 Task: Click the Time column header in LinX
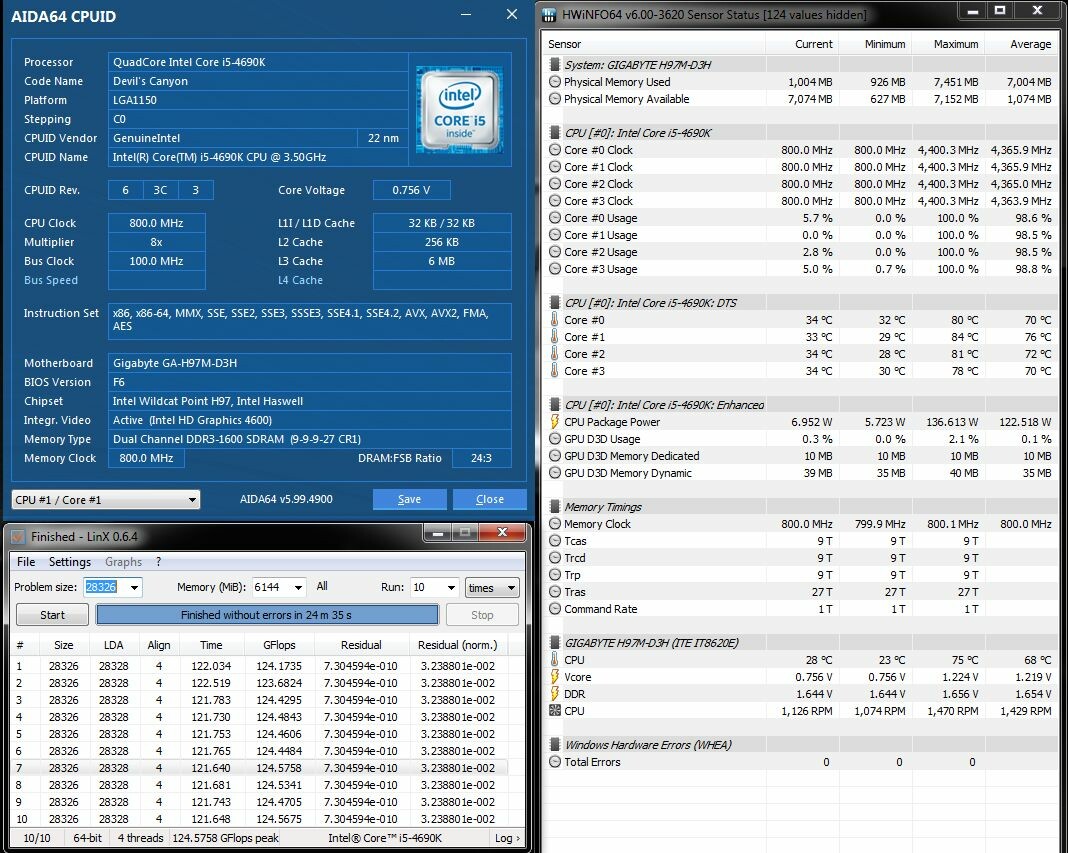point(211,645)
